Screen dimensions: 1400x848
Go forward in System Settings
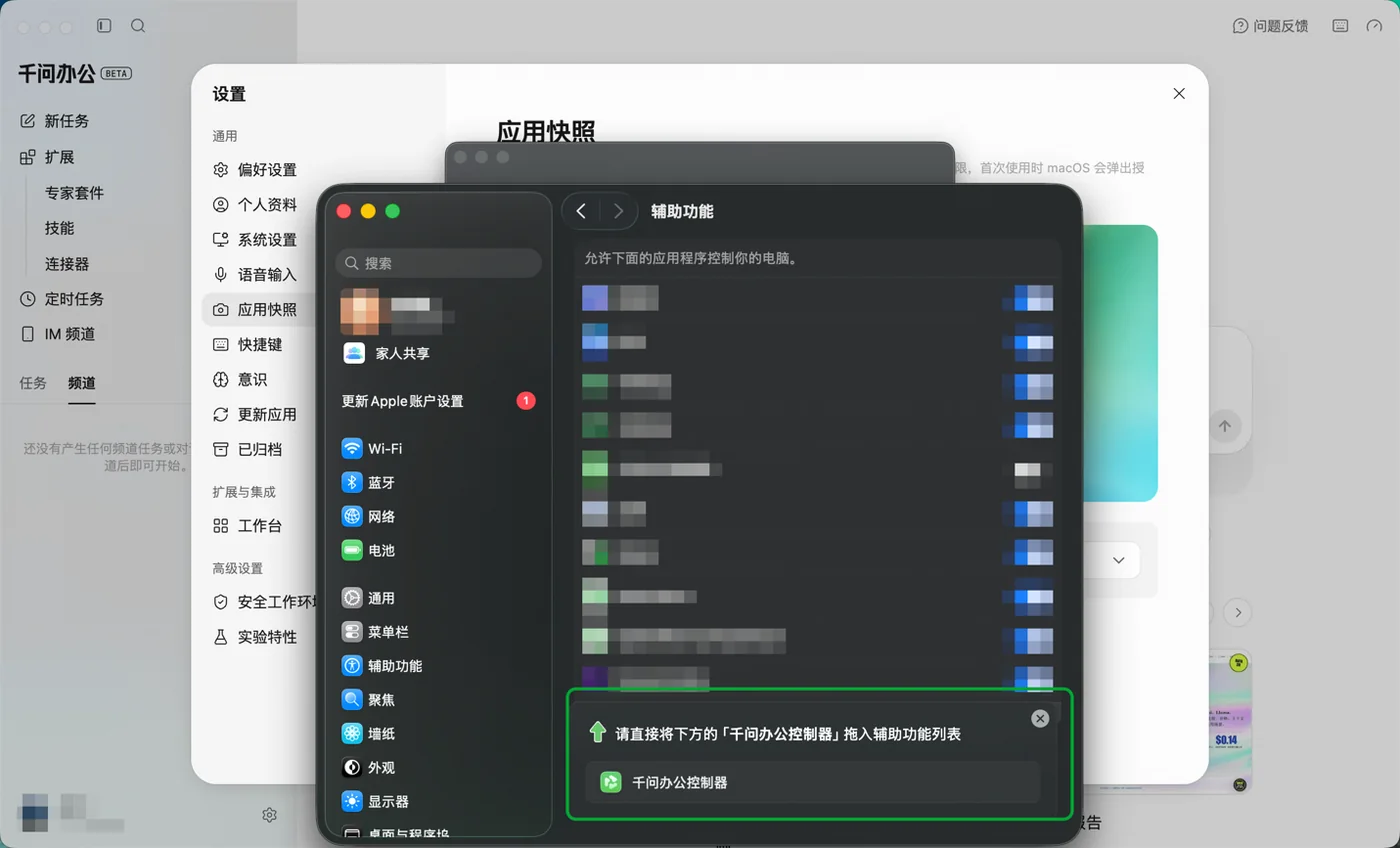click(618, 211)
